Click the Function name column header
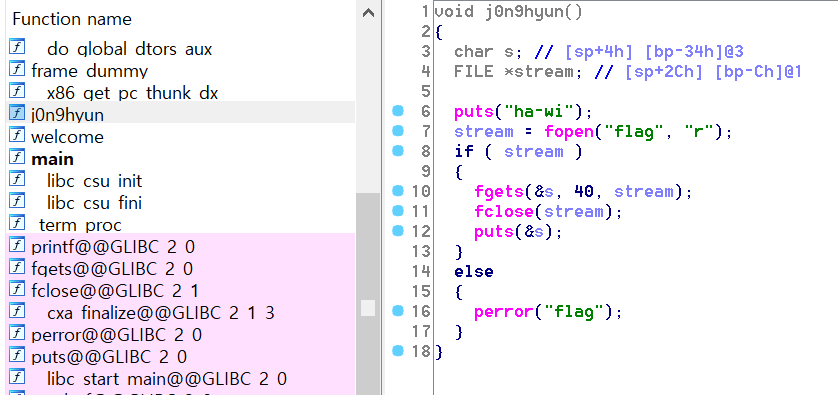The height and width of the screenshot is (395, 838). click(x=72, y=19)
